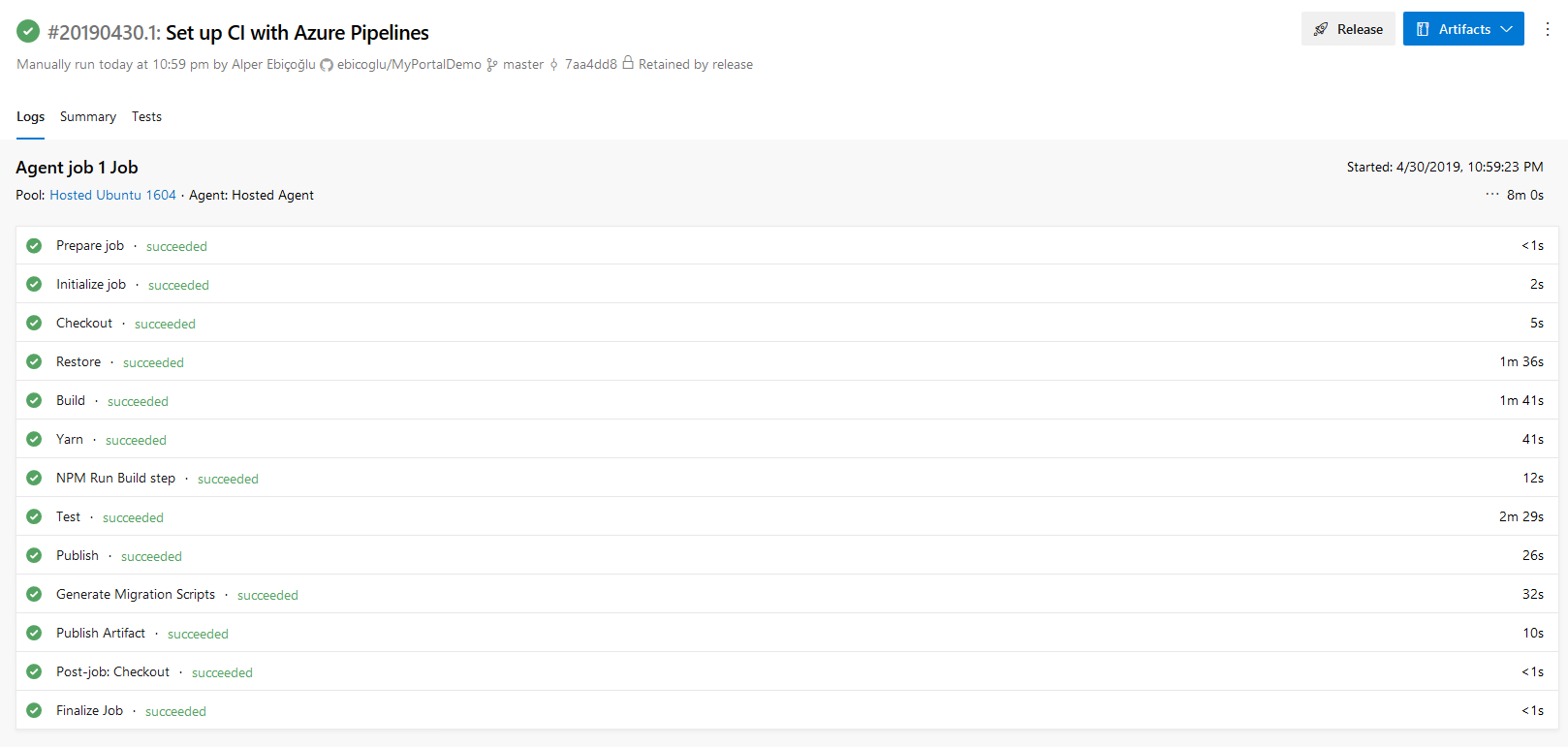Click the Agent job 1 Job heading
The width and height of the screenshot is (1568, 747).
click(x=77, y=168)
